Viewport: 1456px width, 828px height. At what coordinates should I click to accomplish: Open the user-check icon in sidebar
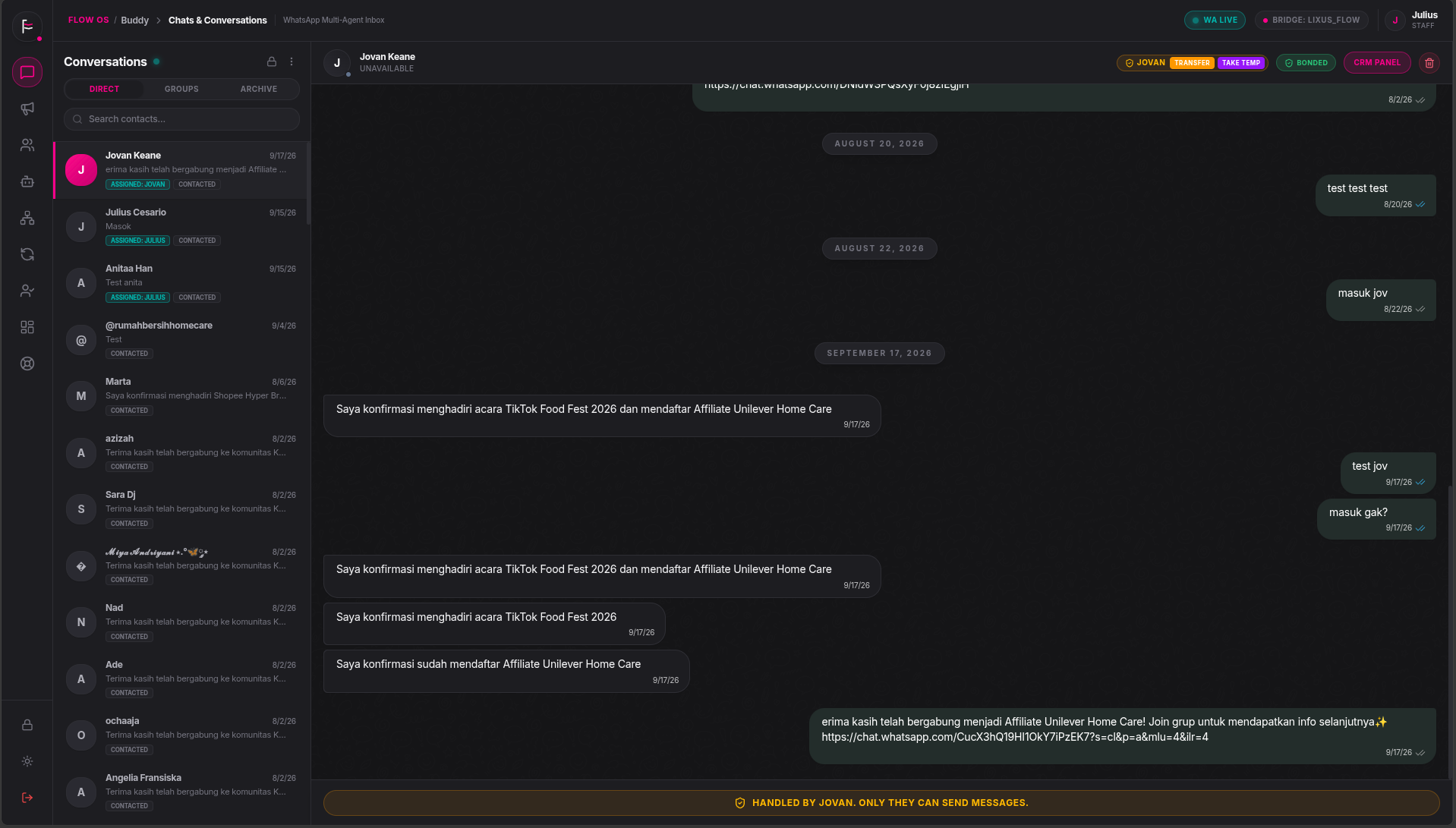coord(27,291)
